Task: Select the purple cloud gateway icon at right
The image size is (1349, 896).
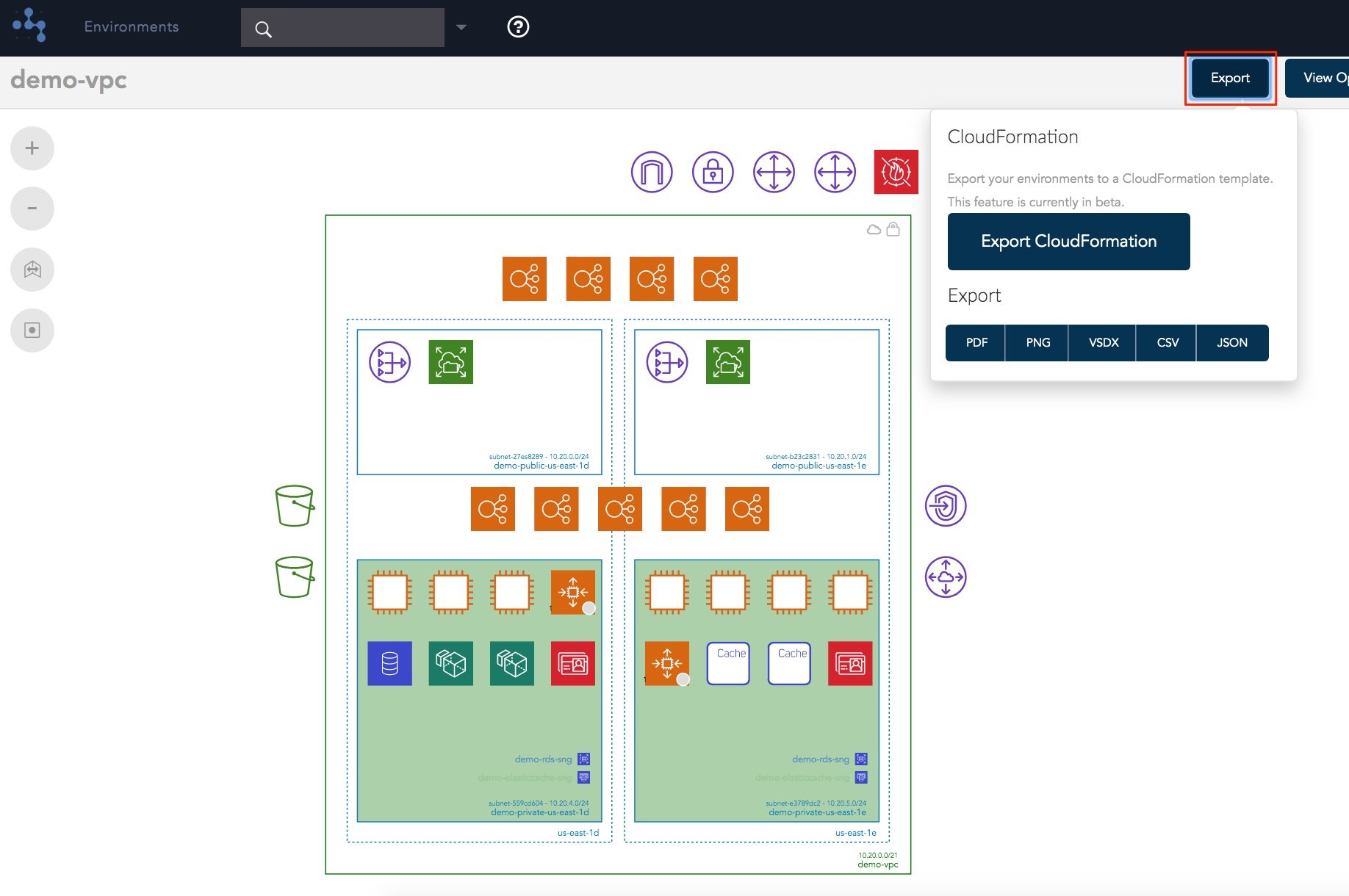Action: tap(946, 577)
